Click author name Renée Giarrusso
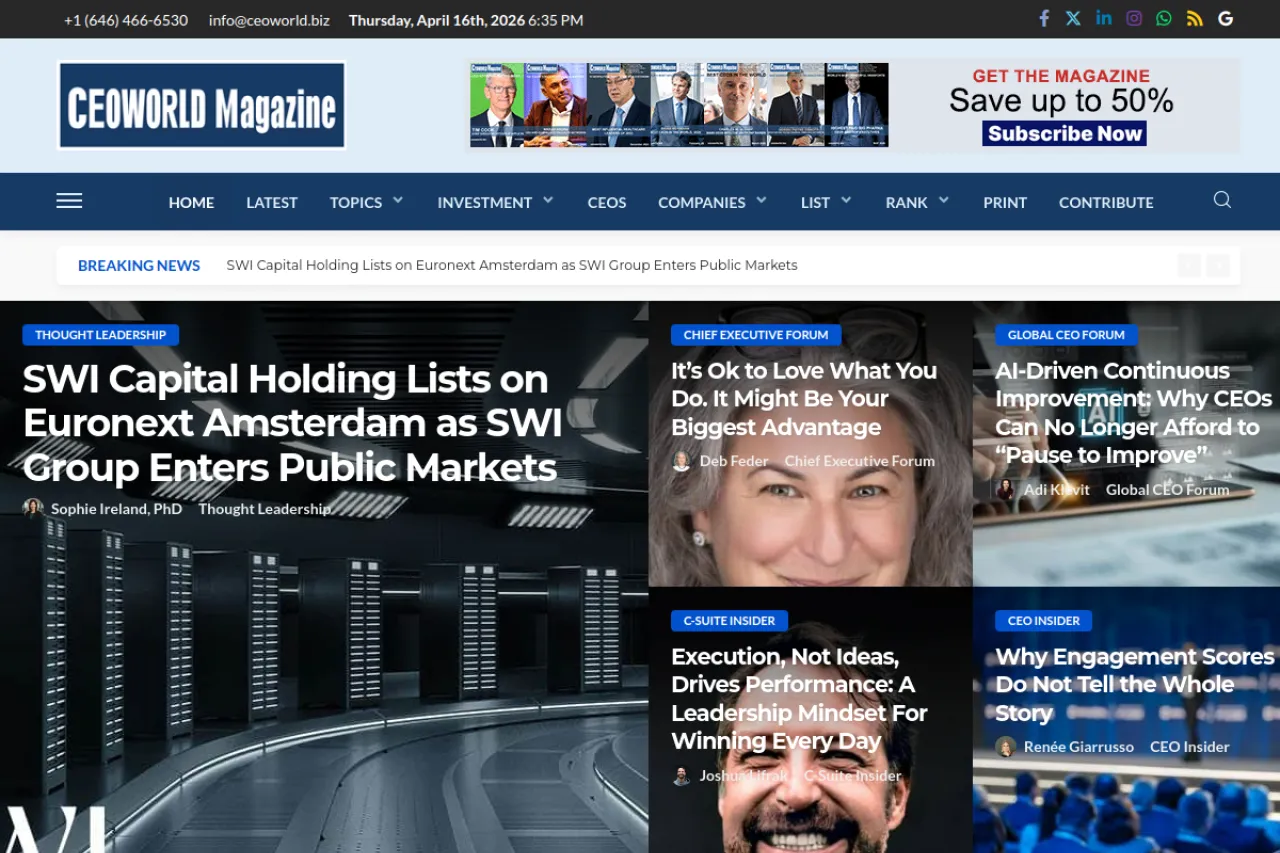 coord(1079,747)
